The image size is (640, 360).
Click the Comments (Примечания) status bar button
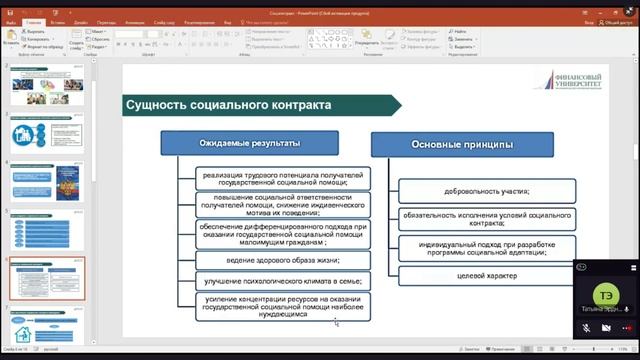pyautogui.click(x=500, y=349)
